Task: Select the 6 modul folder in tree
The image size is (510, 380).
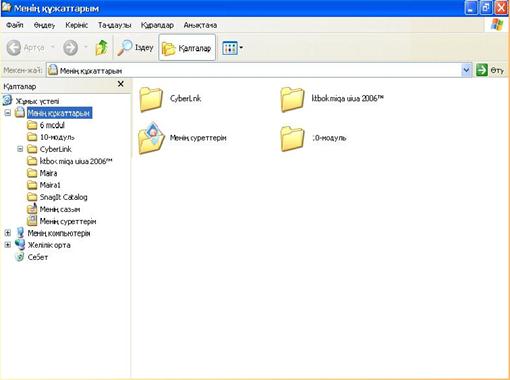Action: click(x=52, y=125)
